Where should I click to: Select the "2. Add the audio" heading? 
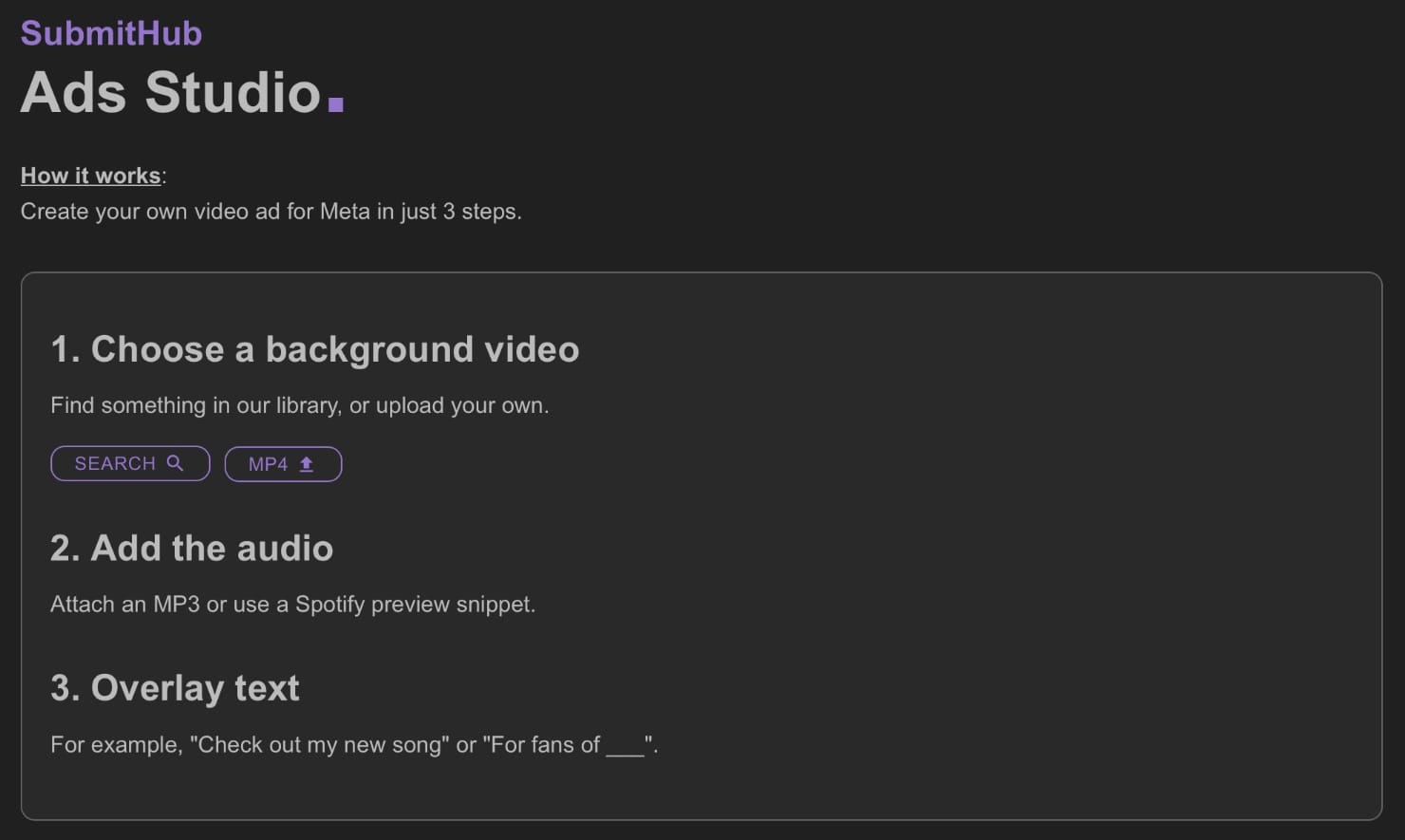[x=192, y=548]
